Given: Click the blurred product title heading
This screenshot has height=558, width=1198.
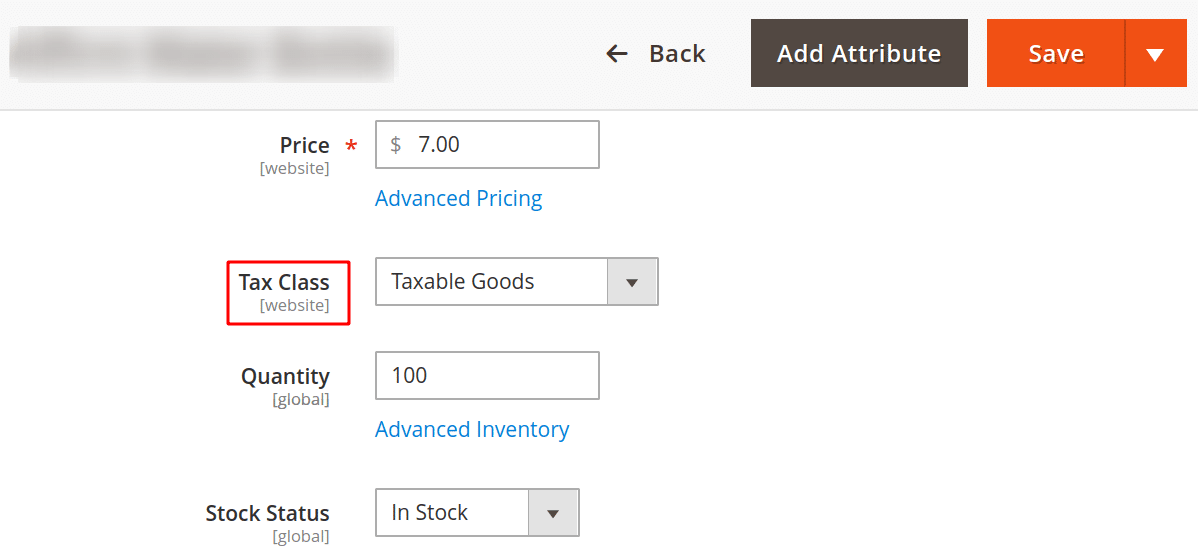Looking at the screenshot, I should (x=203, y=54).
